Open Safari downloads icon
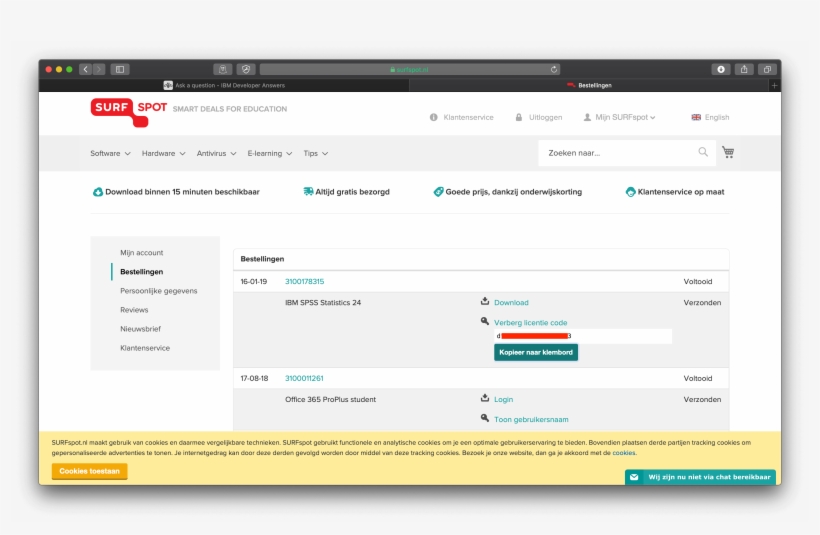820x535 pixels. (x=720, y=69)
